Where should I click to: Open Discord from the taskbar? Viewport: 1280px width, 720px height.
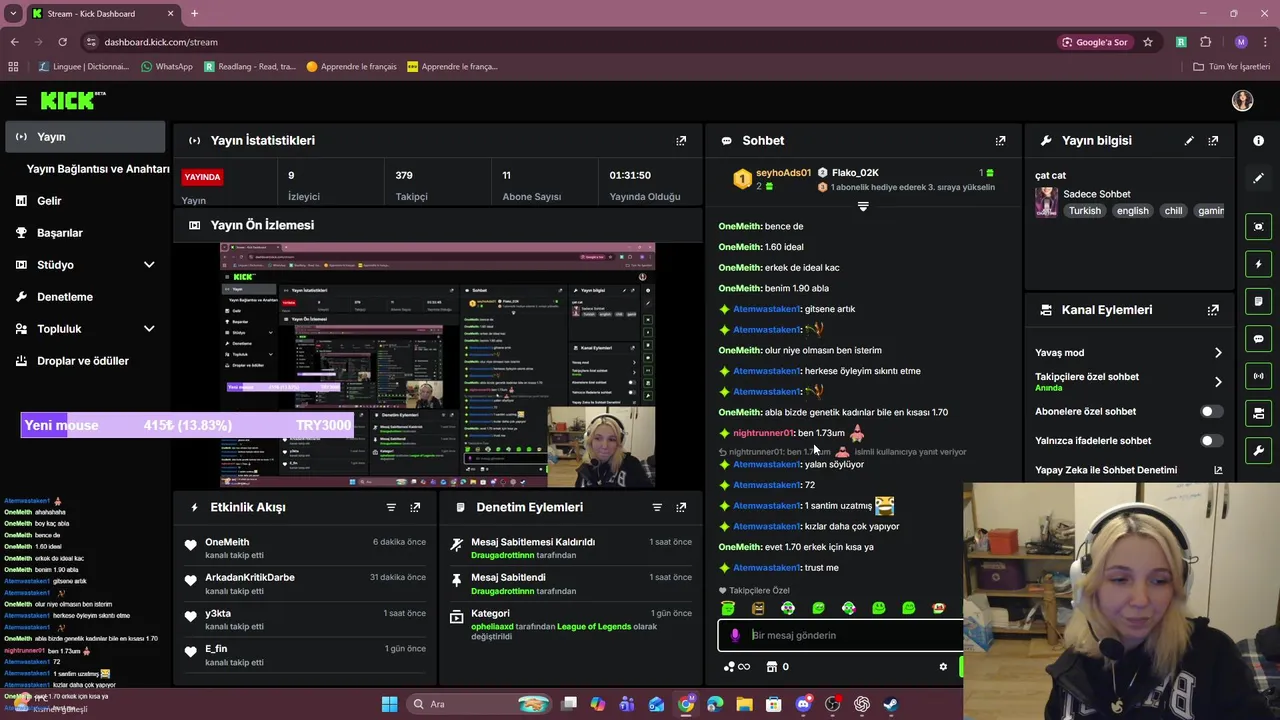803,704
